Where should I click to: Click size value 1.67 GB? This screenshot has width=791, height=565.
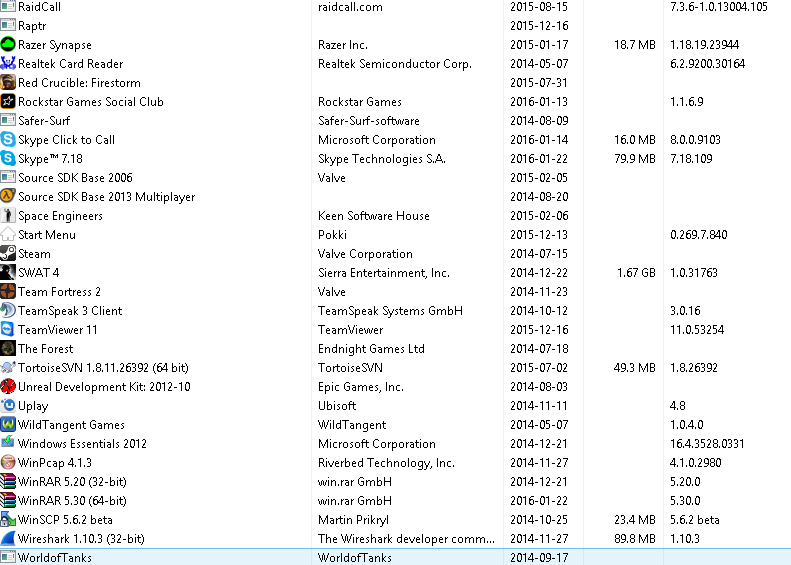pos(636,272)
